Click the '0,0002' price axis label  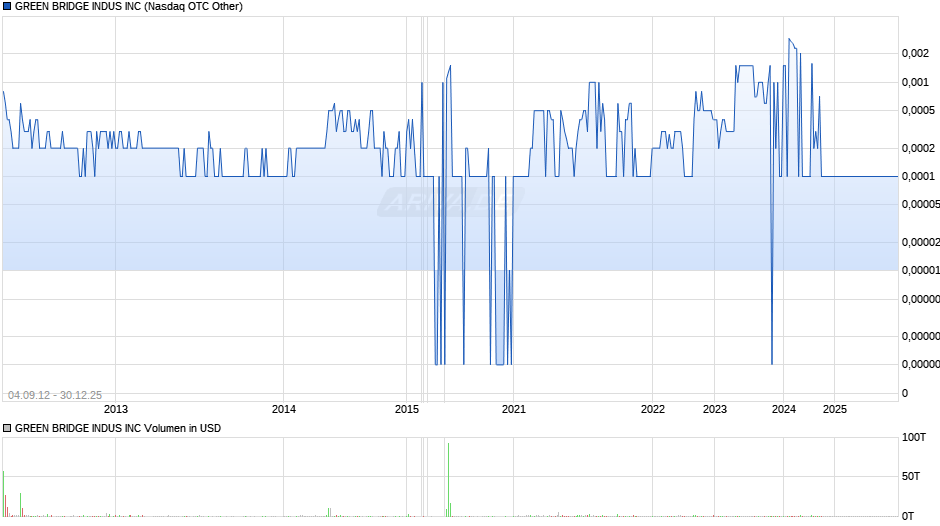(x=918, y=148)
